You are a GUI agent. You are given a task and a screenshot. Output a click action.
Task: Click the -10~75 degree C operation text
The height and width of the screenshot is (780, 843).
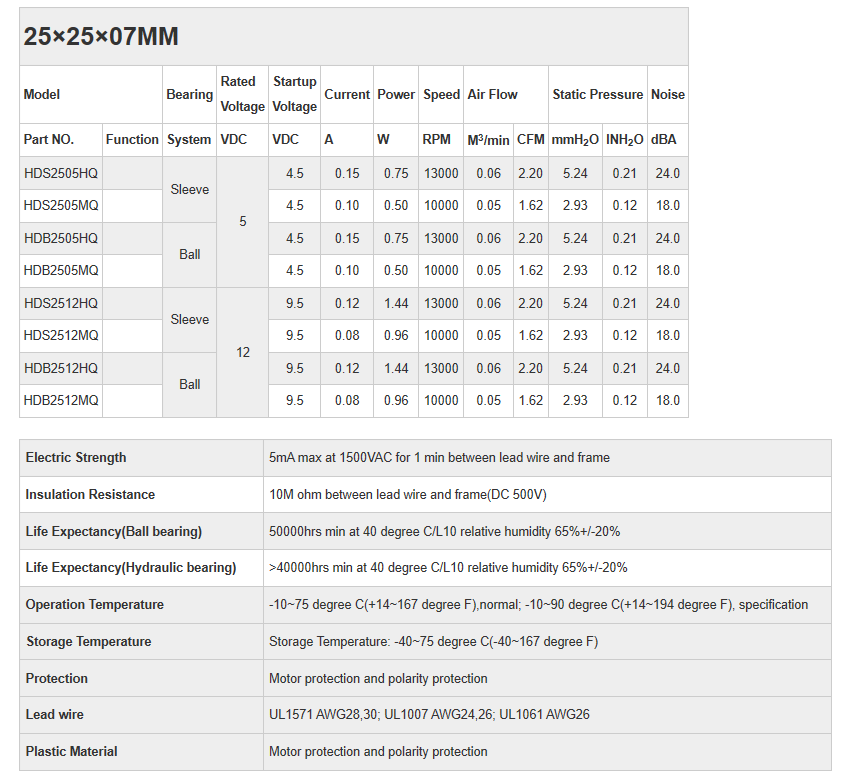click(538, 605)
